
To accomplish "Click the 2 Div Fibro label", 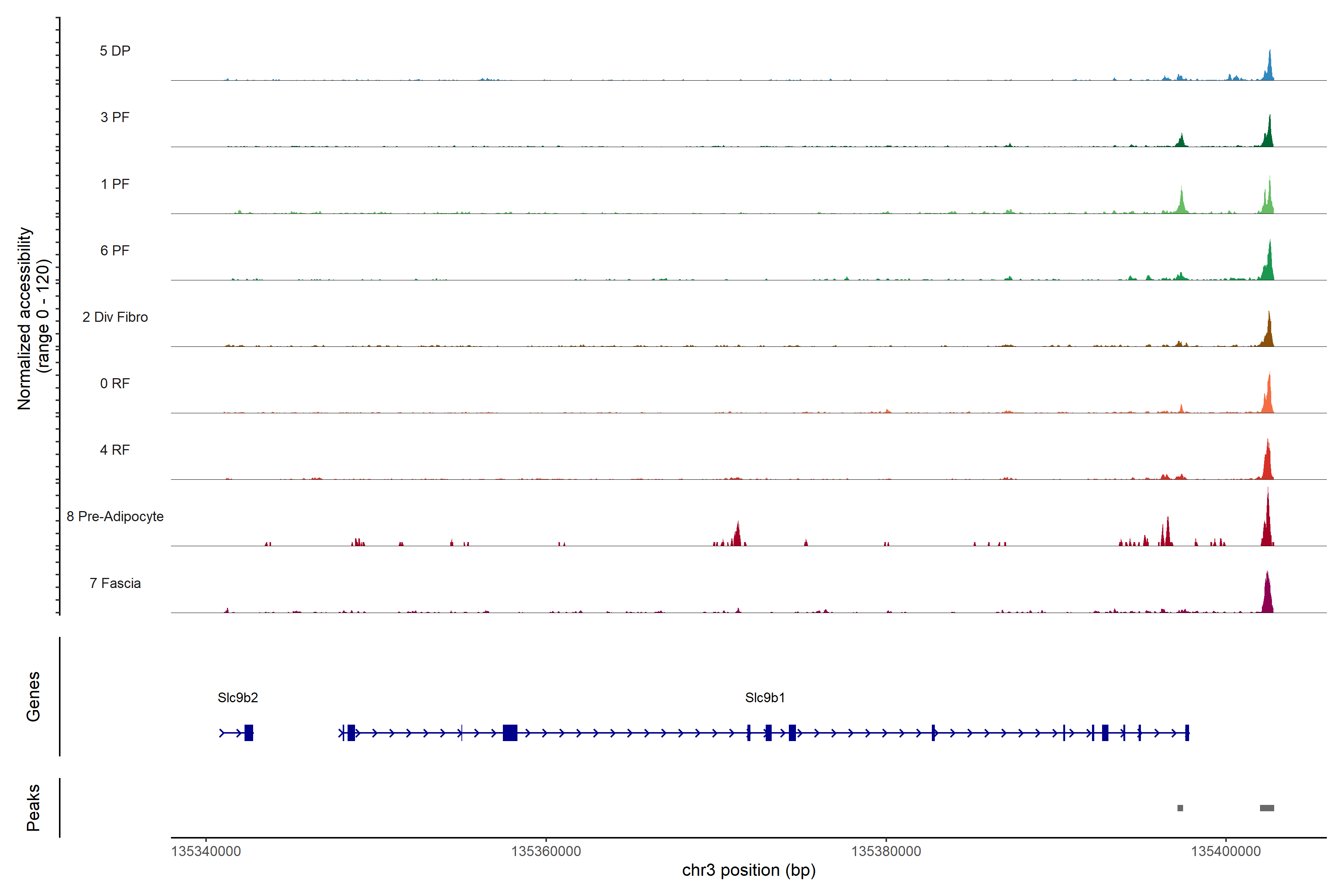I will (115, 317).
